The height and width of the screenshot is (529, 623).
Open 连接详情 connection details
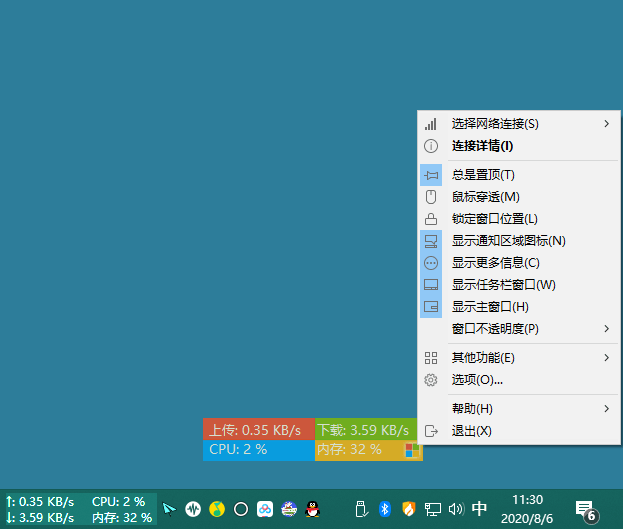[x=482, y=146]
